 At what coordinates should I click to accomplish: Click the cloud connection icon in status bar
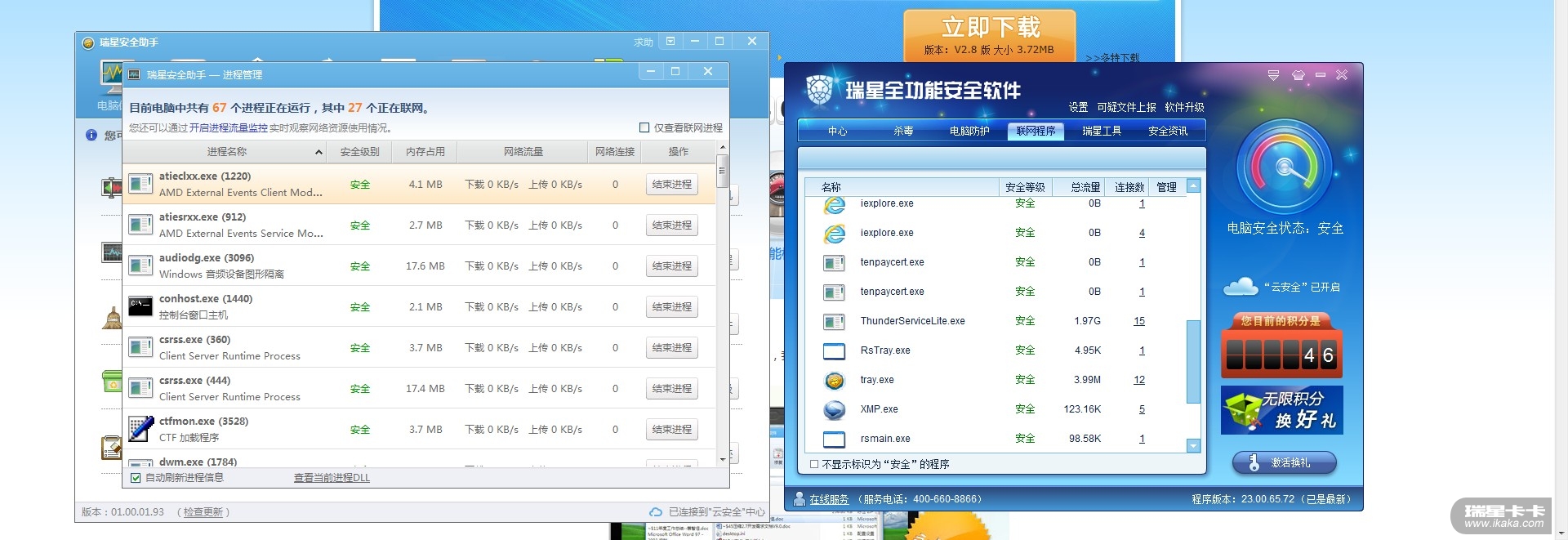(655, 512)
